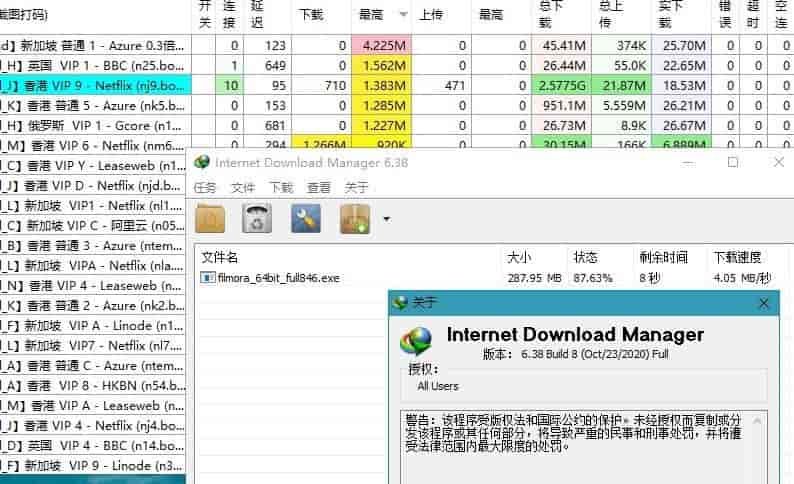Select the 新加坡 VIPA - Netflix server row
The width and height of the screenshot is (794, 484).
click(93, 265)
